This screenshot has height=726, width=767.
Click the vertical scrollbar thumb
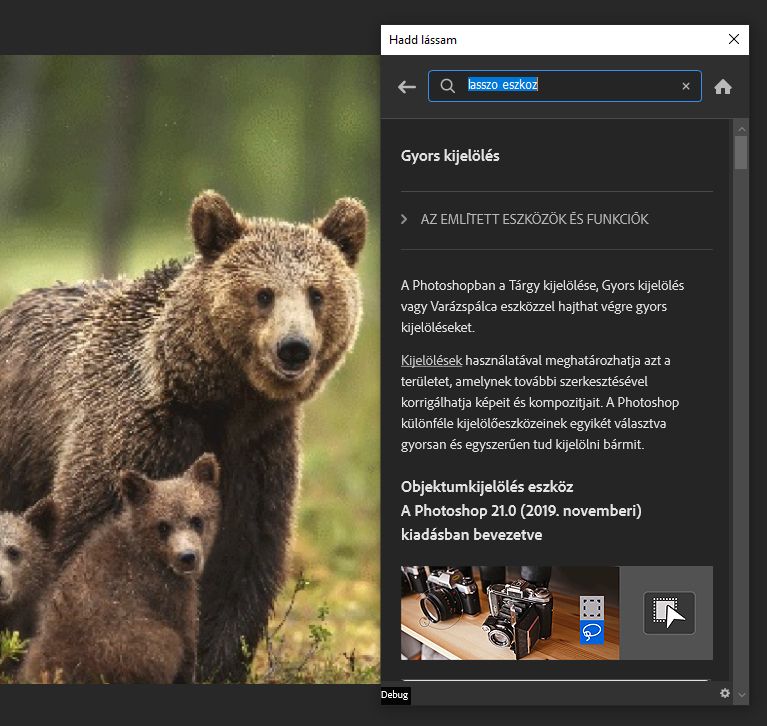742,153
